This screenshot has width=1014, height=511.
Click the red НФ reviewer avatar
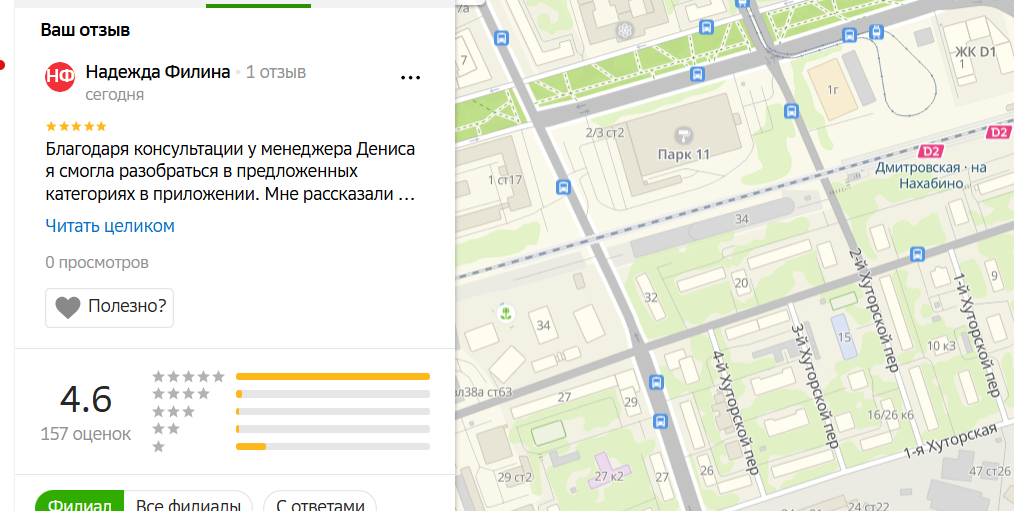[x=59, y=76]
